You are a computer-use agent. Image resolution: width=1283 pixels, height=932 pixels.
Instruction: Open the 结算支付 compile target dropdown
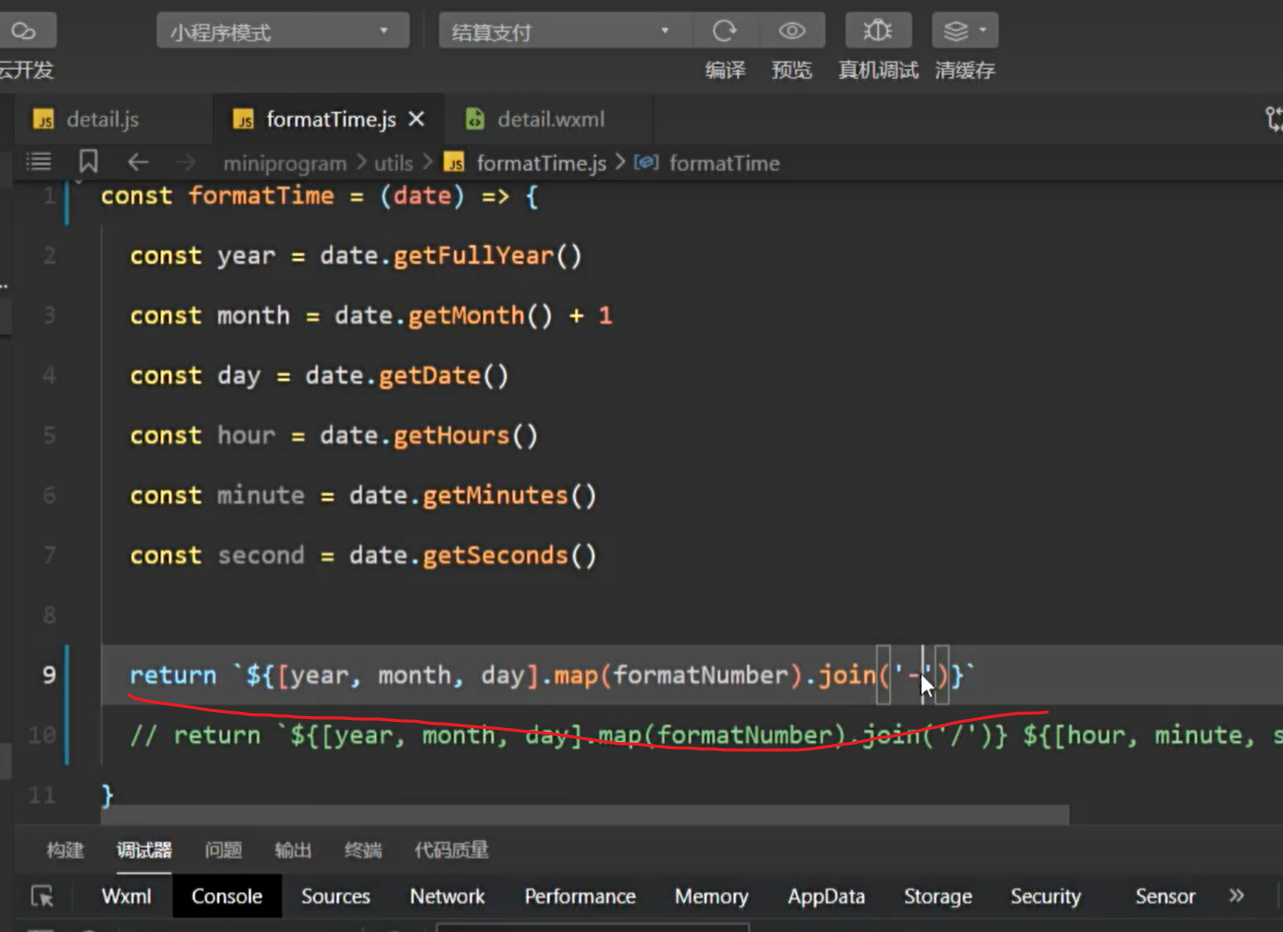(564, 31)
